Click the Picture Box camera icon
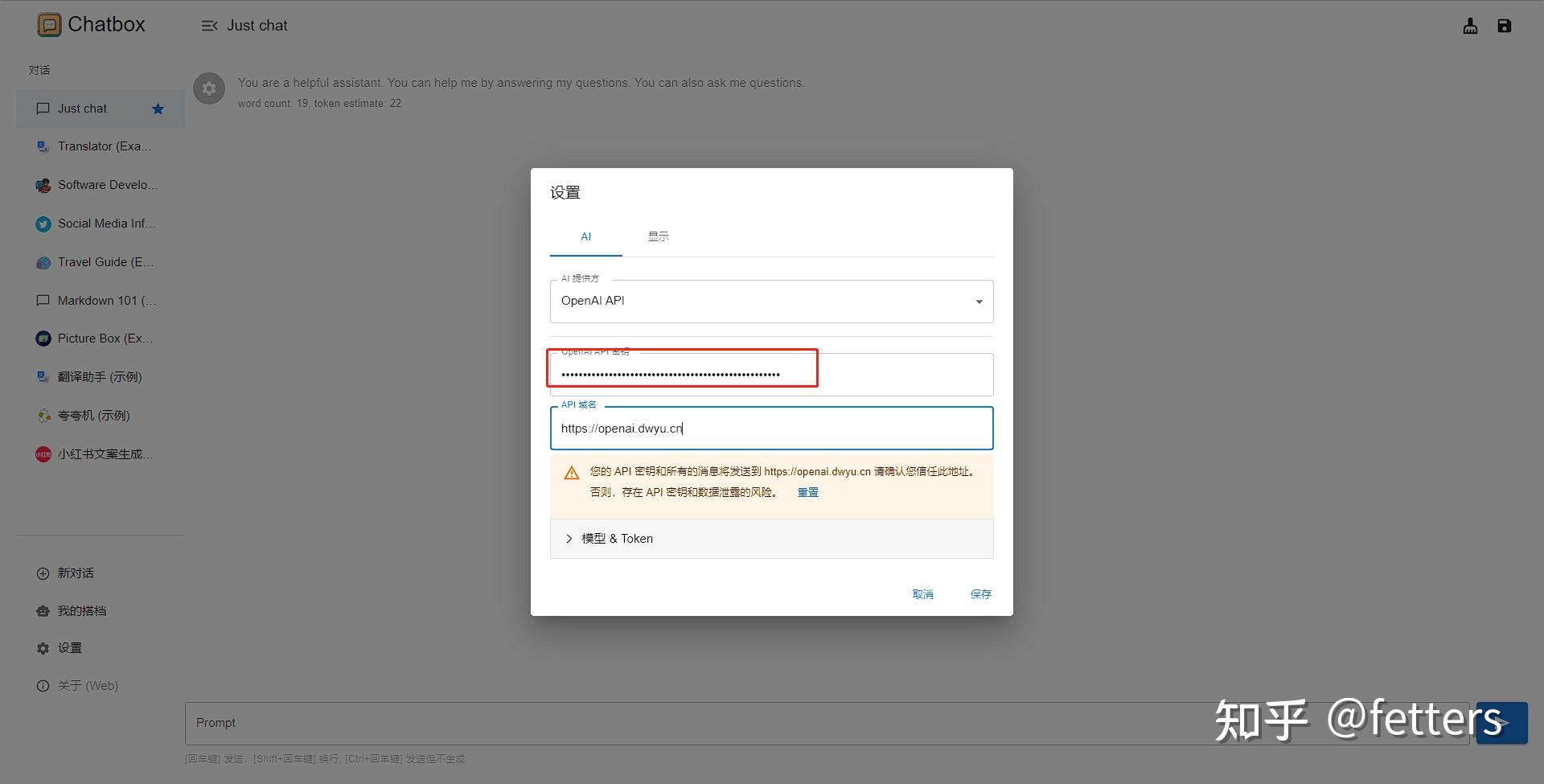The height and width of the screenshot is (784, 1544). [x=43, y=338]
